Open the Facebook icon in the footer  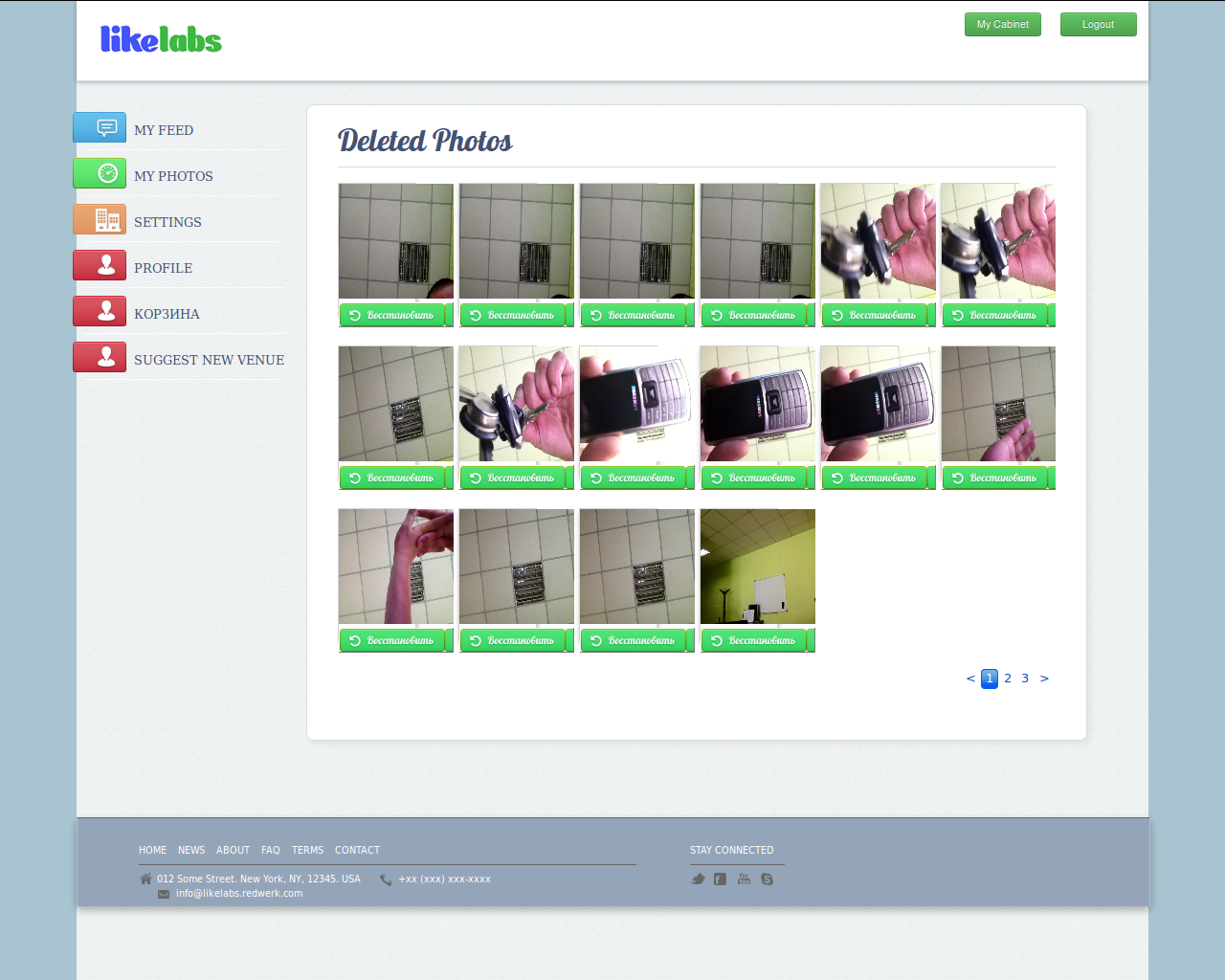point(720,879)
